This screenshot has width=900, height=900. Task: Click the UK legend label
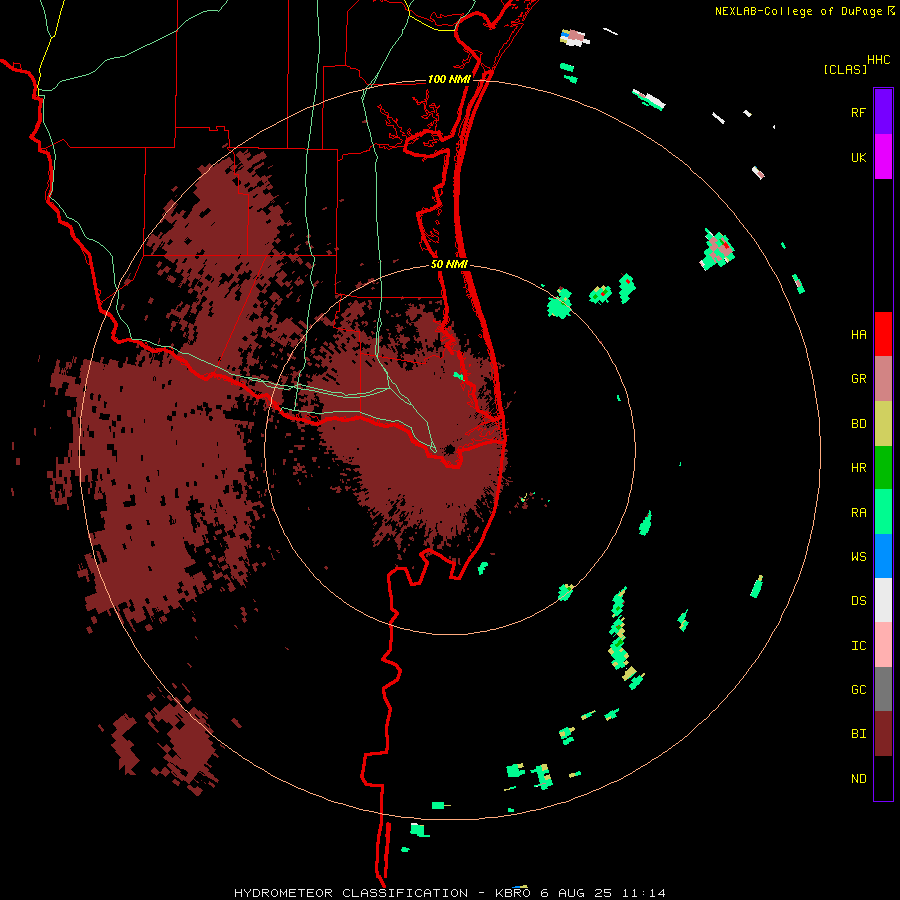[x=858, y=157]
